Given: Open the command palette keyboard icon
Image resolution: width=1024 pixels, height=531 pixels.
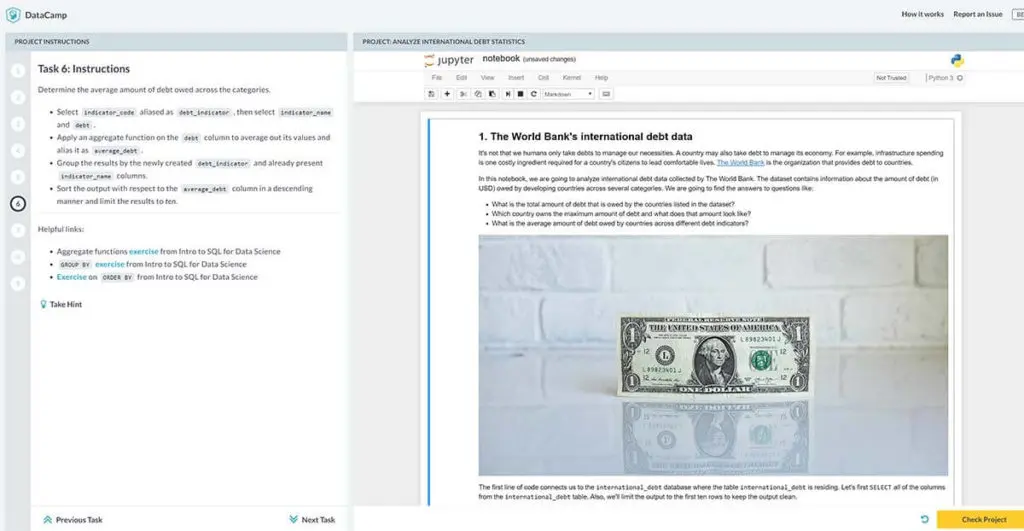Looking at the screenshot, I should (606, 94).
